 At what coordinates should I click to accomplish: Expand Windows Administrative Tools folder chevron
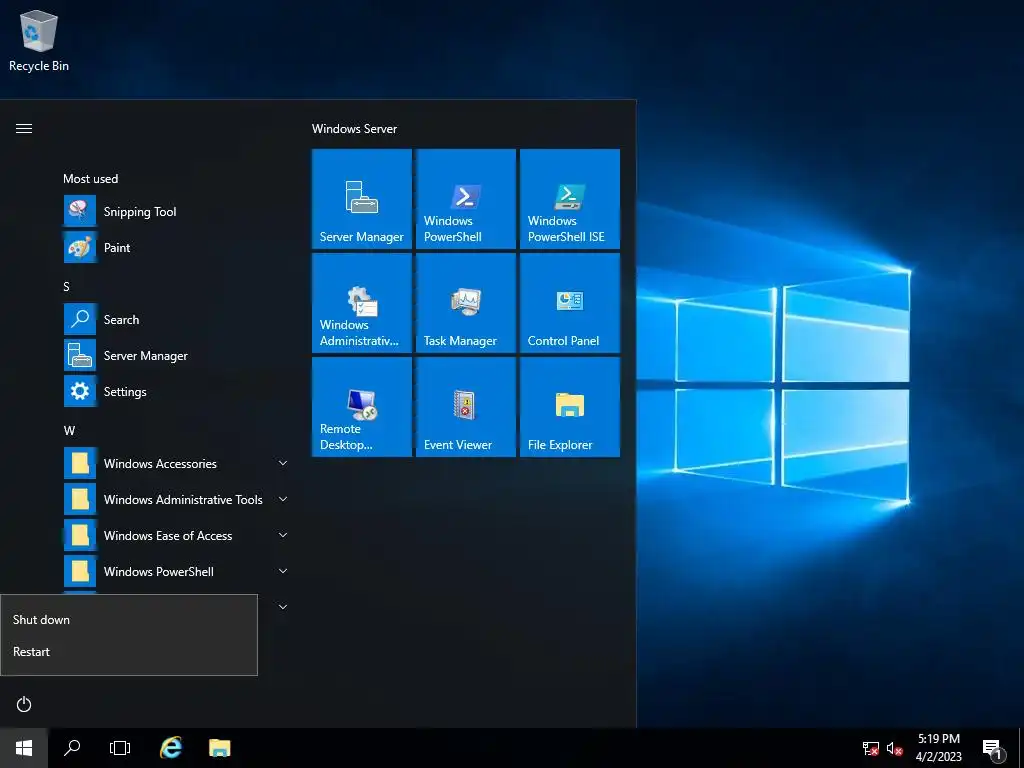pyautogui.click(x=283, y=499)
